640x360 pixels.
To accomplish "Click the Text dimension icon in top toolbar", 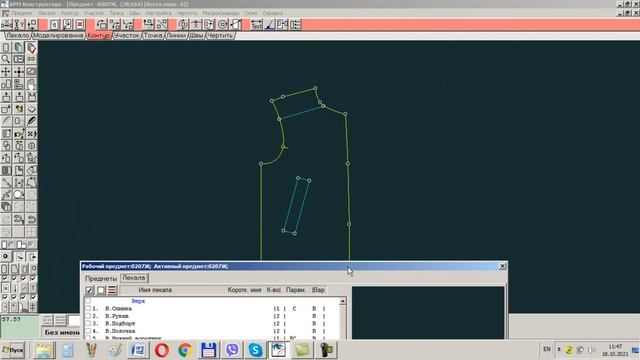I will (256, 24).
